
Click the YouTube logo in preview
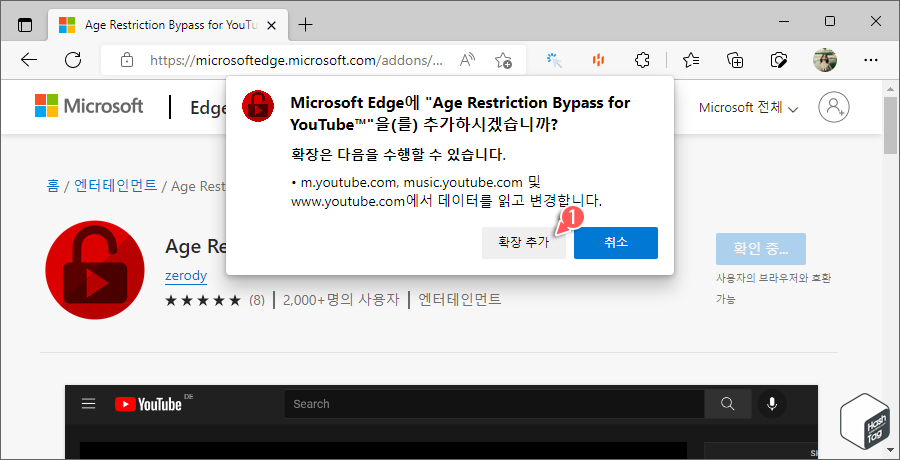(x=149, y=404)
